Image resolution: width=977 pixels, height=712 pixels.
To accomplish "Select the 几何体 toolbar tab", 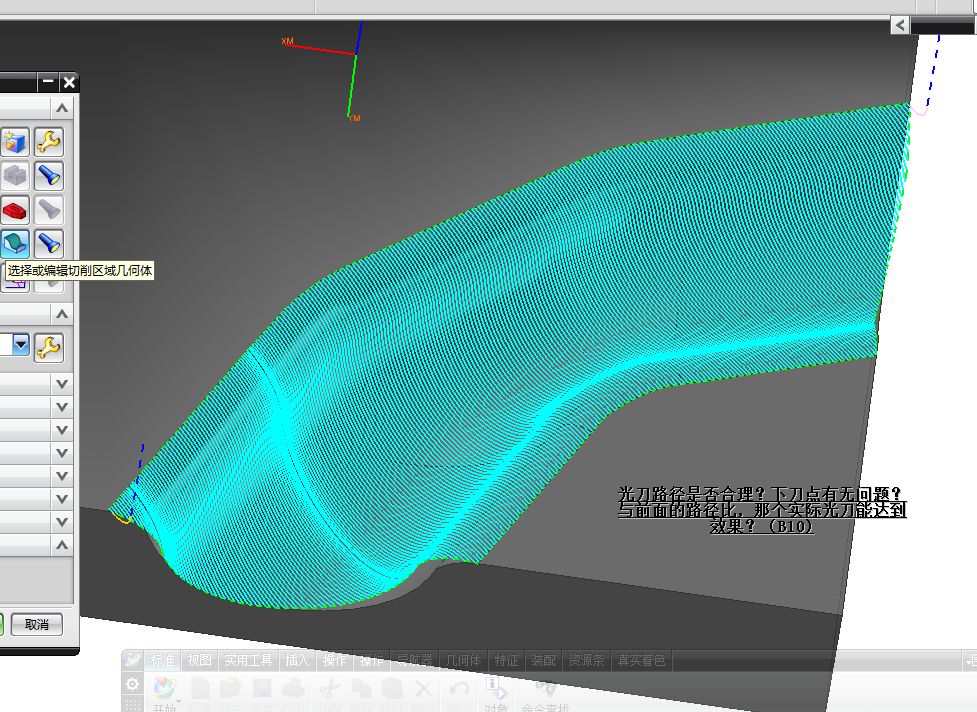I will 464,660.
